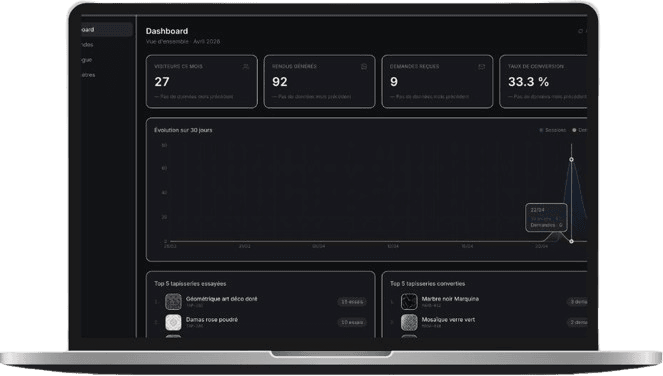This screenshot has height=376, width=663.
Task: Open the Marbre noir Marquina entry name
Action: (x=450, y=299)
